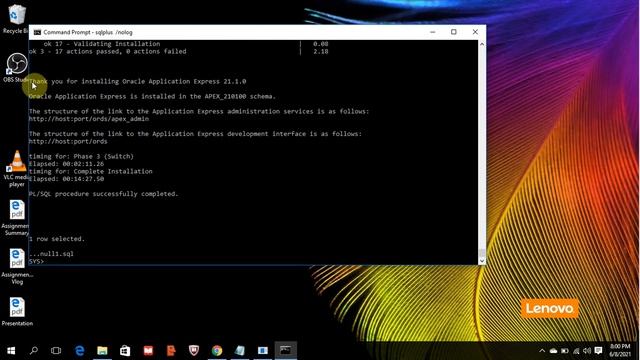640x360 pixels.
Task: Switch to Command Prompt taskbar button
Action: (x=285, y=350)
